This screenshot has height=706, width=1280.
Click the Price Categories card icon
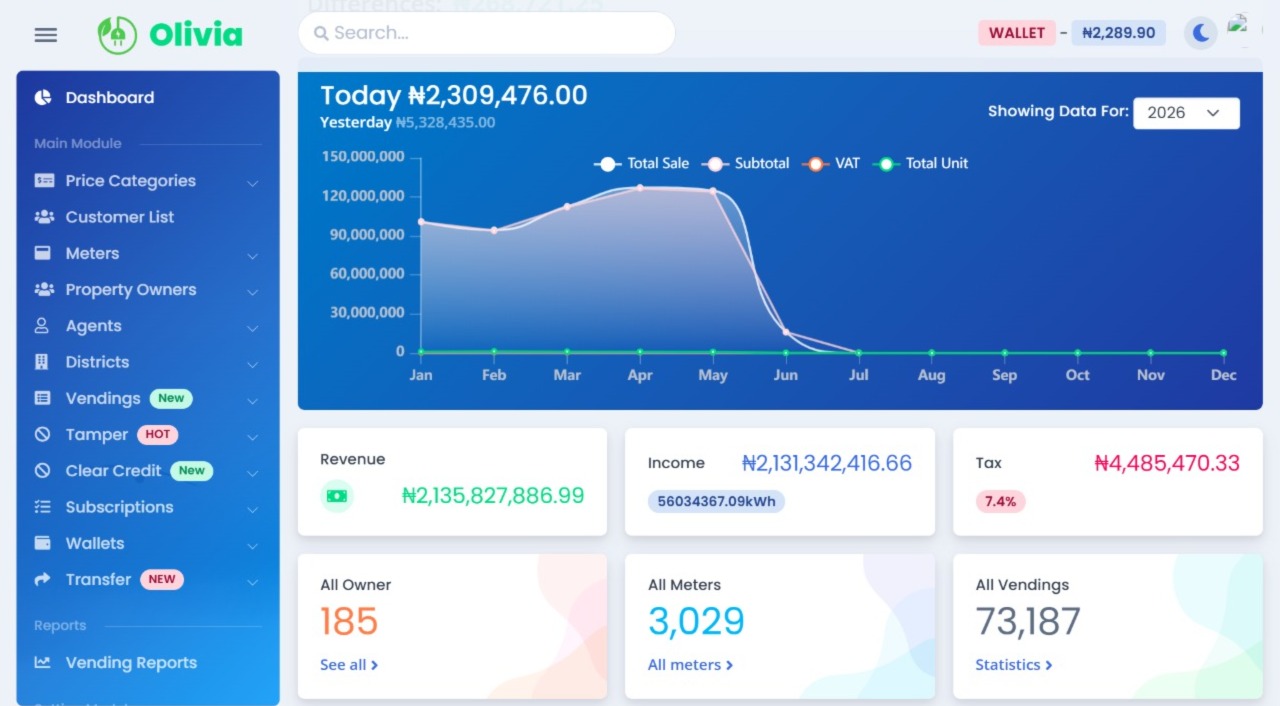pyautogui.click(x=44, y=181)
